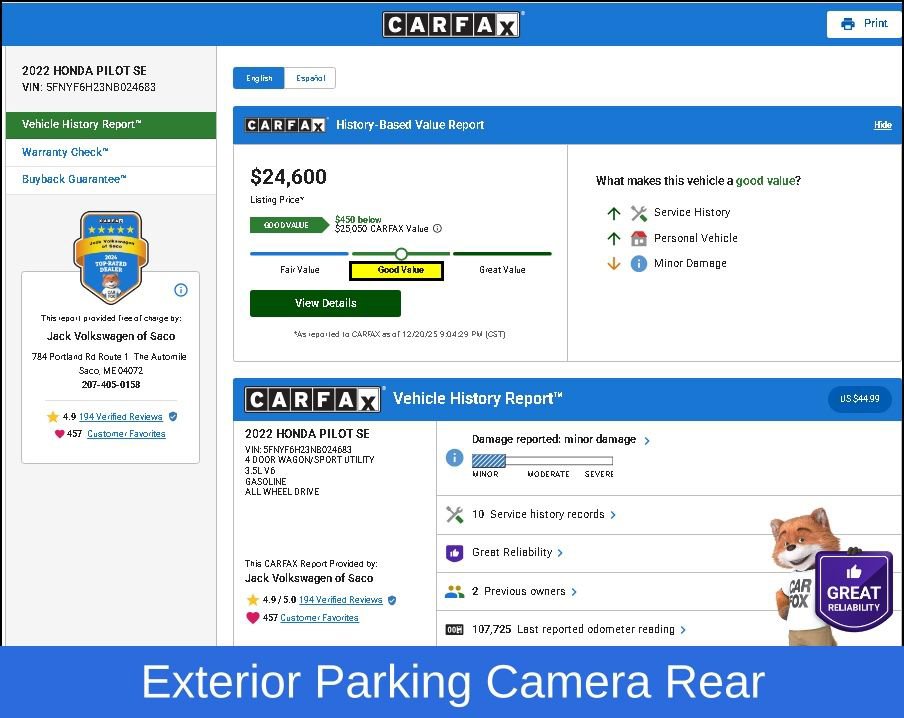Click the printer icon in Print button
Screen dimensions: 904x718
click(848, 24)
